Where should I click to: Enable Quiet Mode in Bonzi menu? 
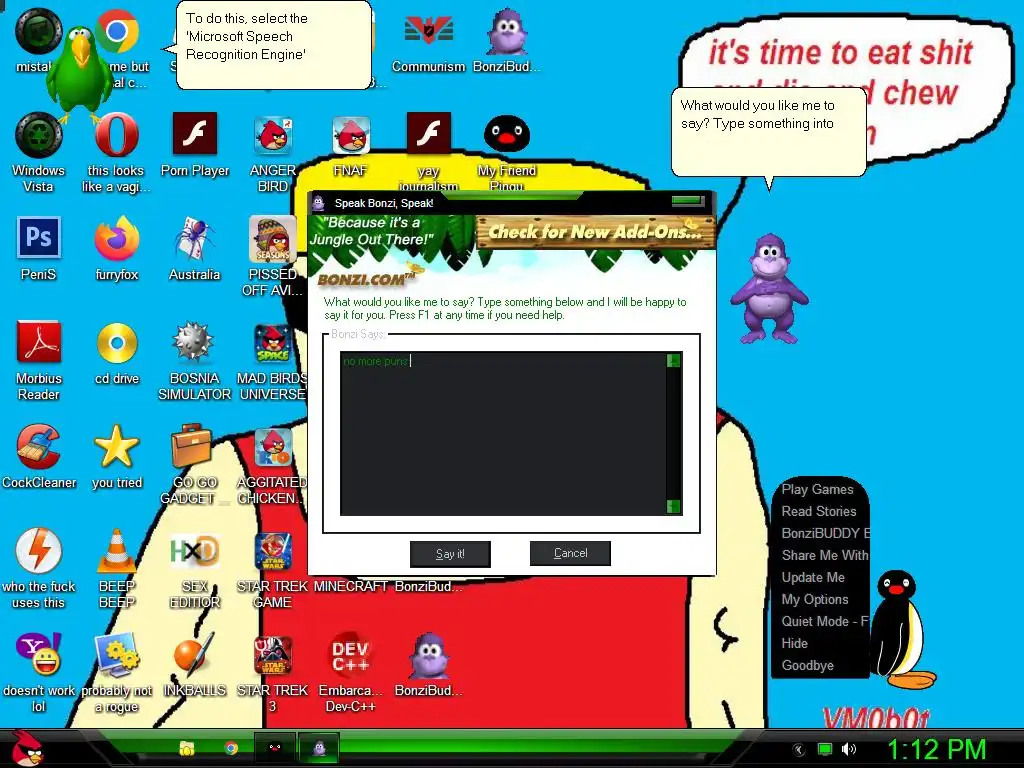coord(824,621)
